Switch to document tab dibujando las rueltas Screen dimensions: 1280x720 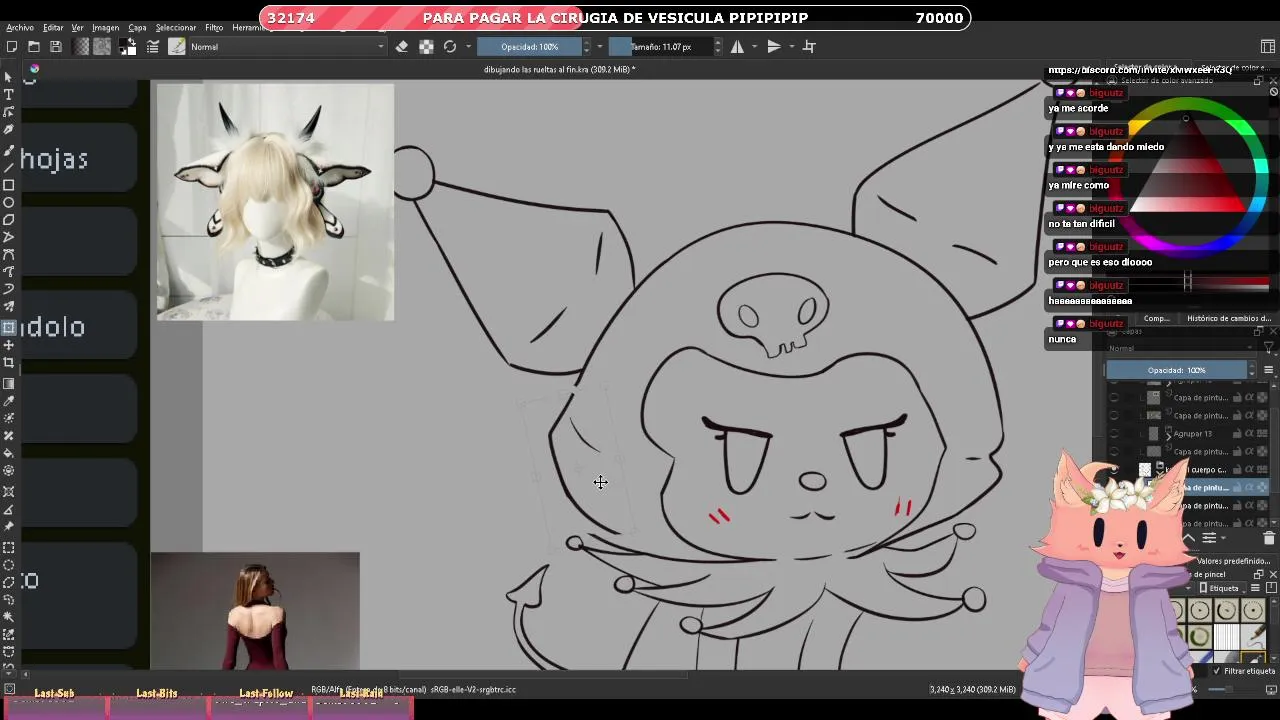tap(559, 70)
